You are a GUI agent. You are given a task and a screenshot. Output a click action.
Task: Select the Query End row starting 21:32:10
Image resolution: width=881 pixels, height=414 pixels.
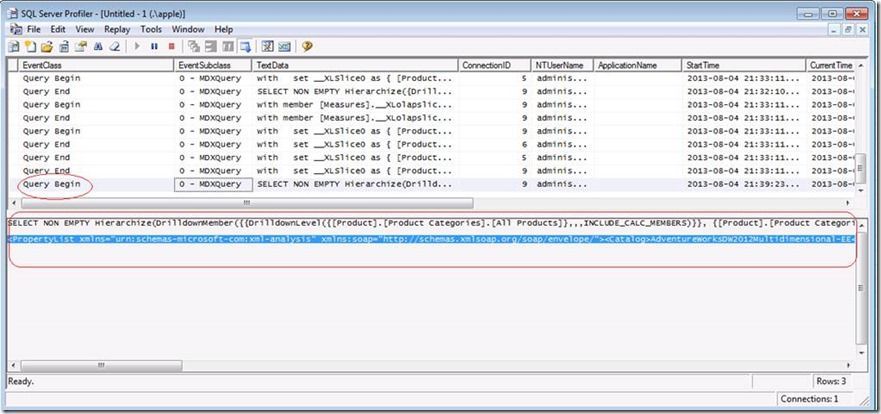click(x=433, y=91)
